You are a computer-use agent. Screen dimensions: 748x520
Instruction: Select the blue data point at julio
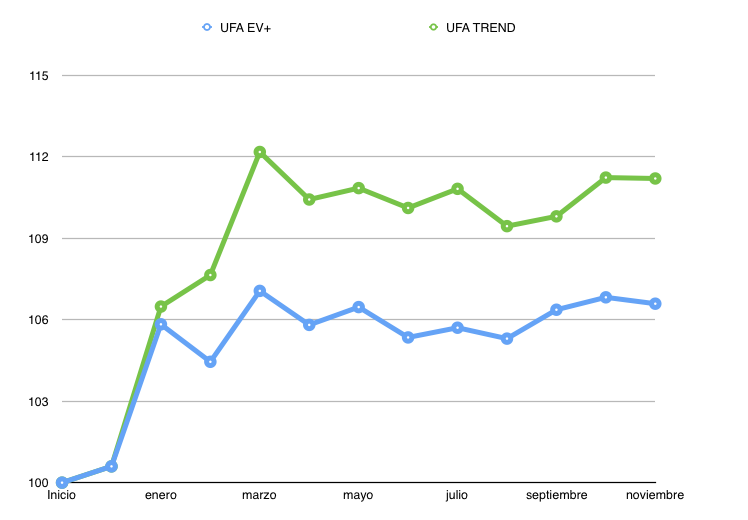457,328
